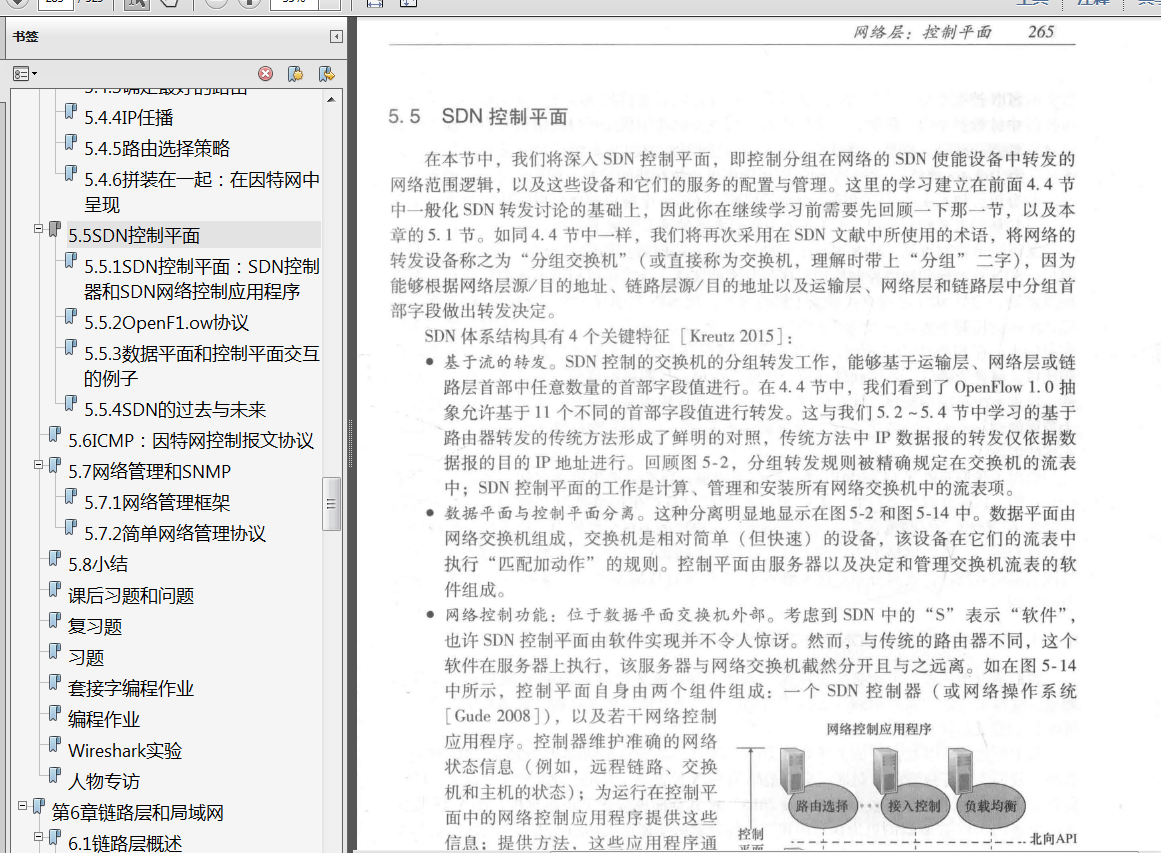This screenshot has height=853, width=1161.
Task: Open the 套接字编程作业 bookmark
Action: (x=131, y=689)
